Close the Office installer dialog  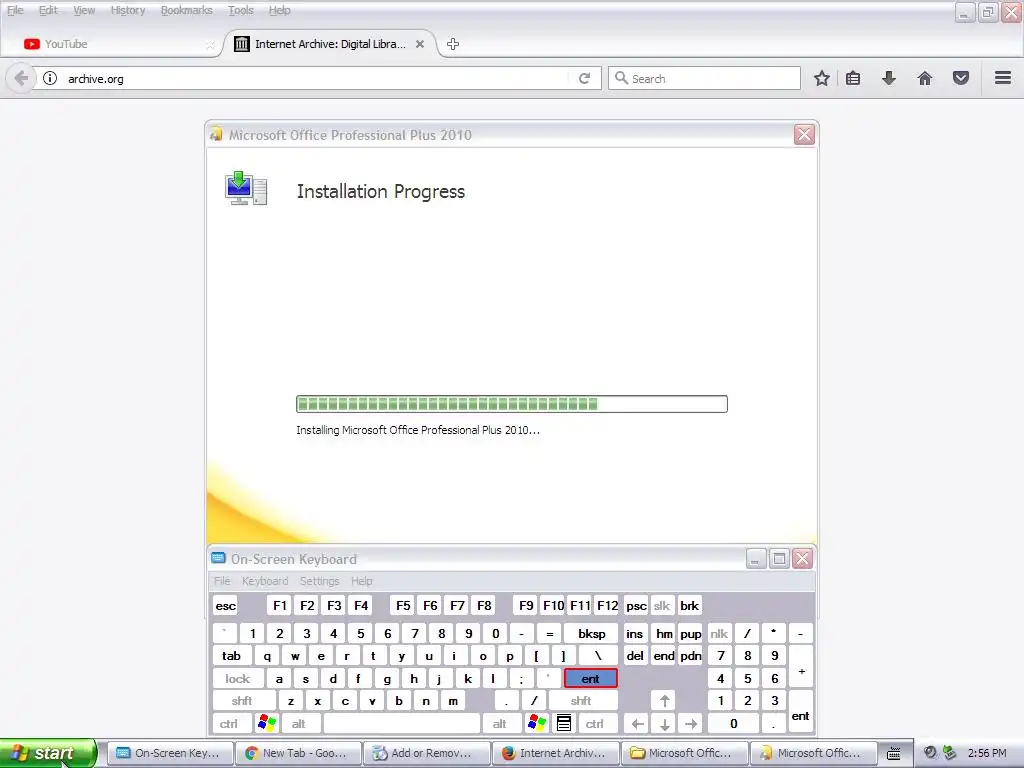[x=804, y=135]
